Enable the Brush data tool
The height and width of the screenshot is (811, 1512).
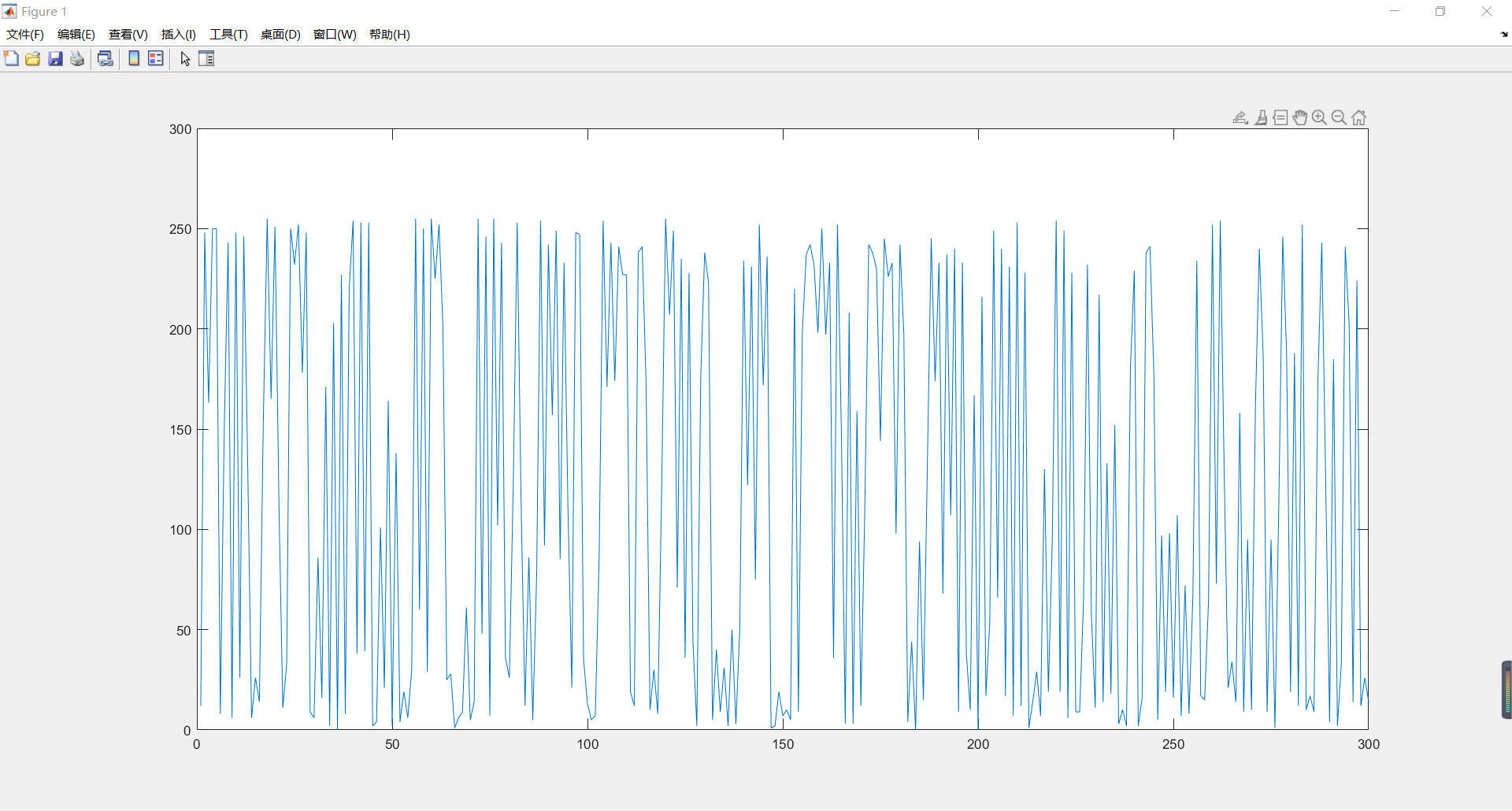click(x=1261, y=117)
